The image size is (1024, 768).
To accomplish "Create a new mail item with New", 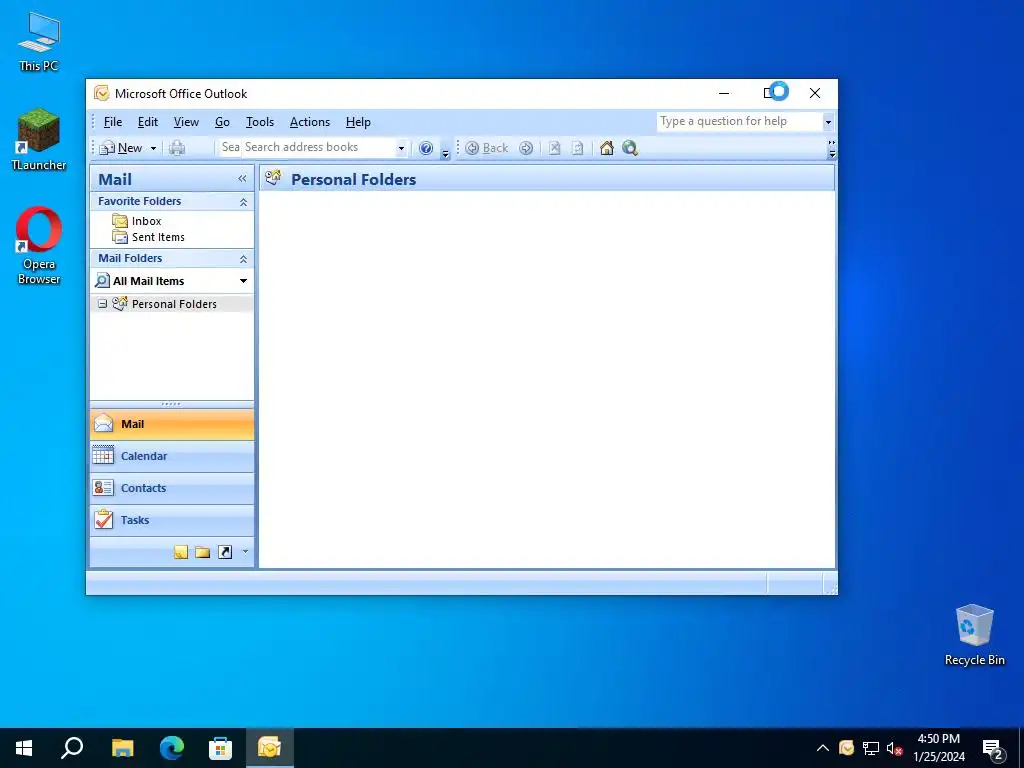I will click(121, 148).
